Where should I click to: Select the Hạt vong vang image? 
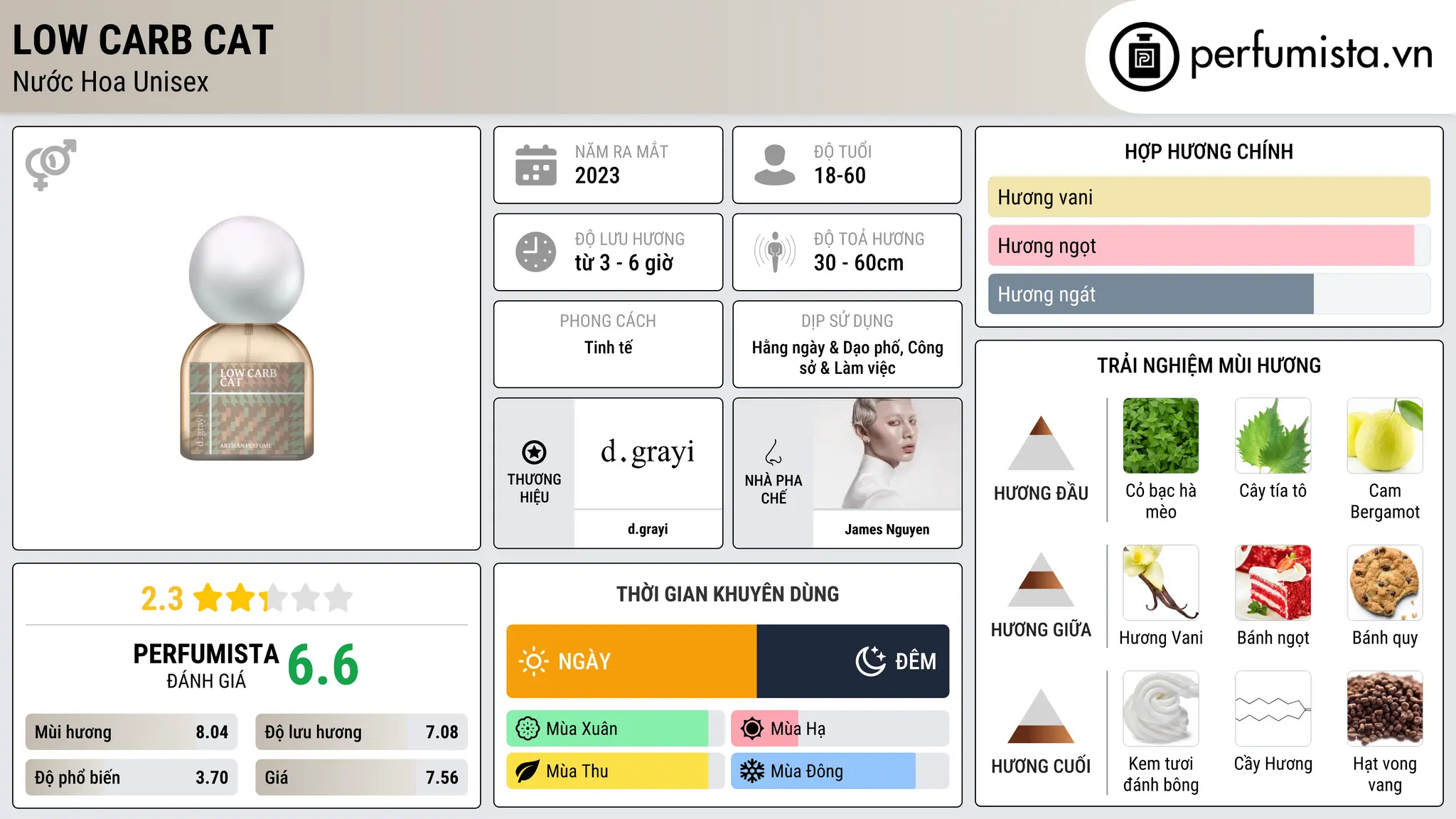click(x=1385, y=709)
